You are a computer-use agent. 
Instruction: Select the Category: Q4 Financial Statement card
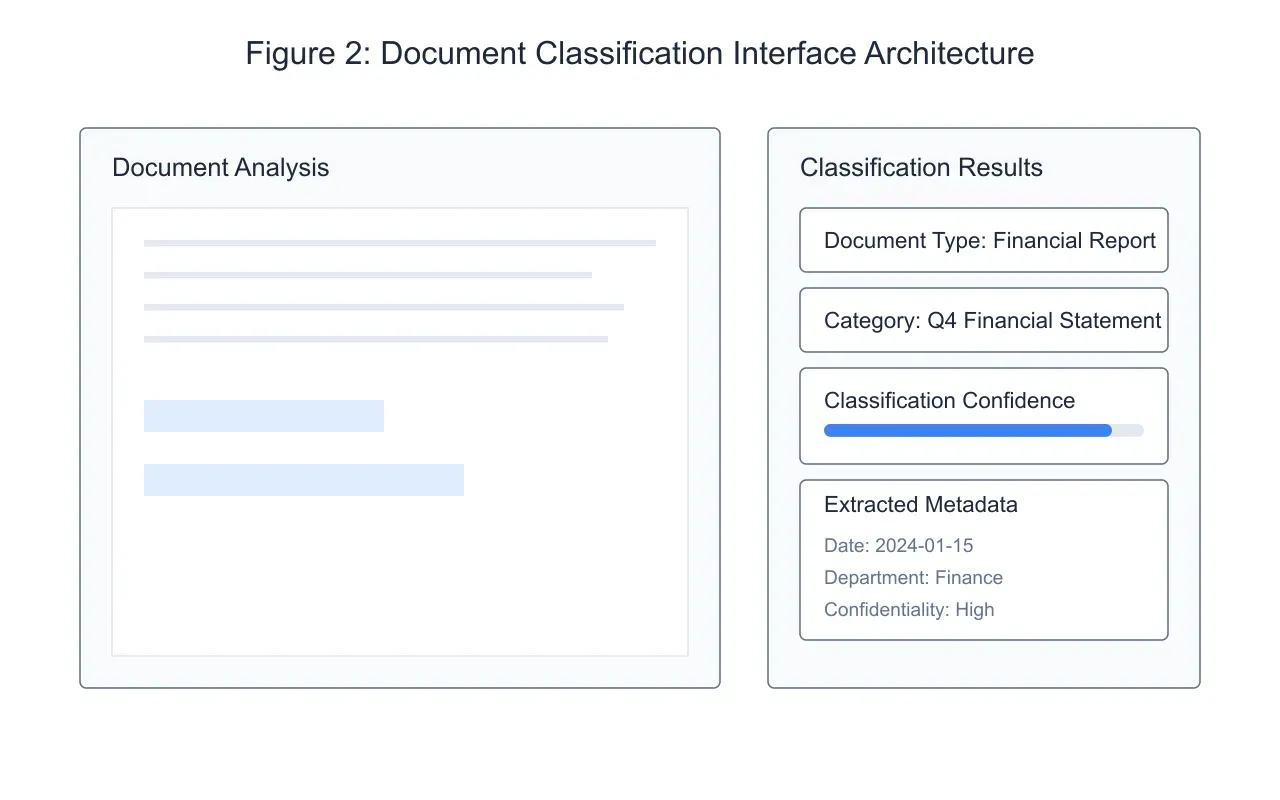(983, 320)
